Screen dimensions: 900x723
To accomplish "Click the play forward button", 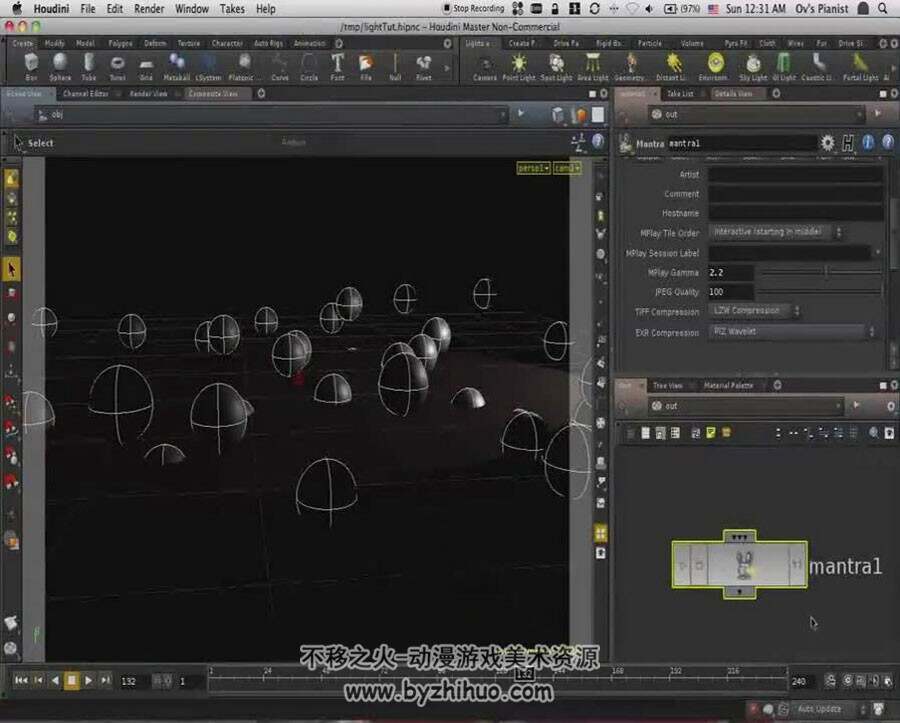I will pyautogui.click(x=88, y=681).
